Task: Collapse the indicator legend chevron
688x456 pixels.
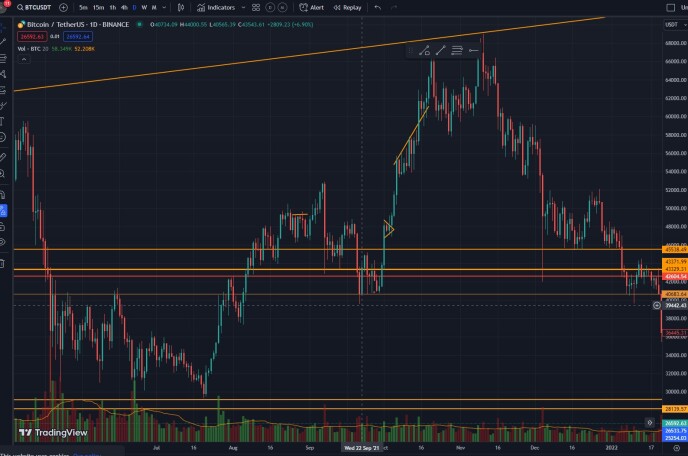Action: [x=24, y=59]
